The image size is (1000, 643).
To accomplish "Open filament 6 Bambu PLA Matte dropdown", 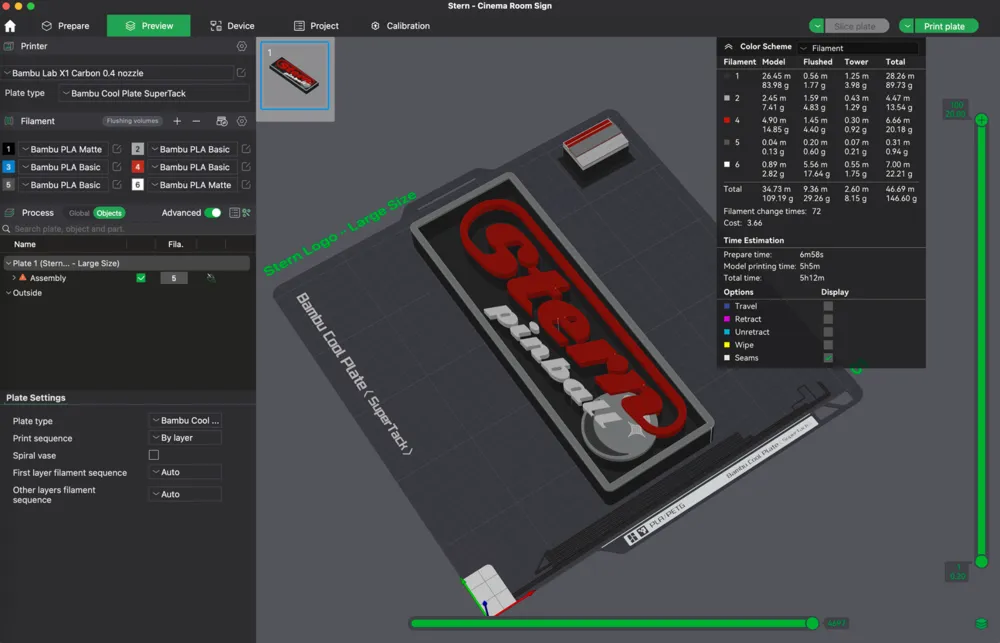I will tap(192, 185).
